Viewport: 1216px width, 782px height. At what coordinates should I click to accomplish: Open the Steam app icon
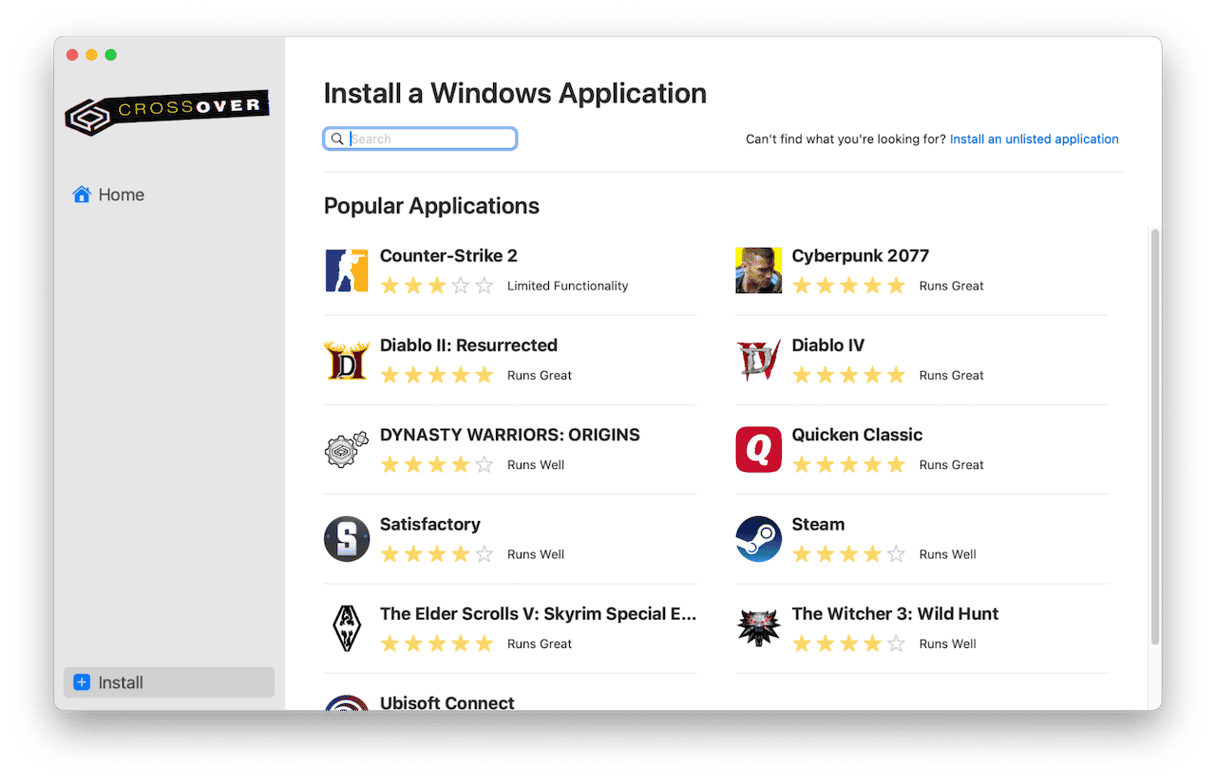point(758,539)
